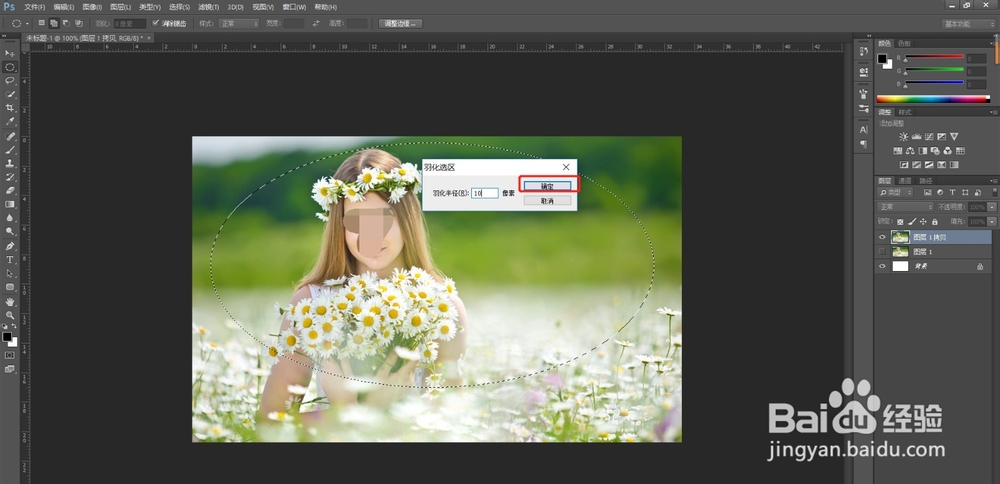The image size is (1000, 484).
Task: Switch to the 通道 tab
Action: (905, 181)
